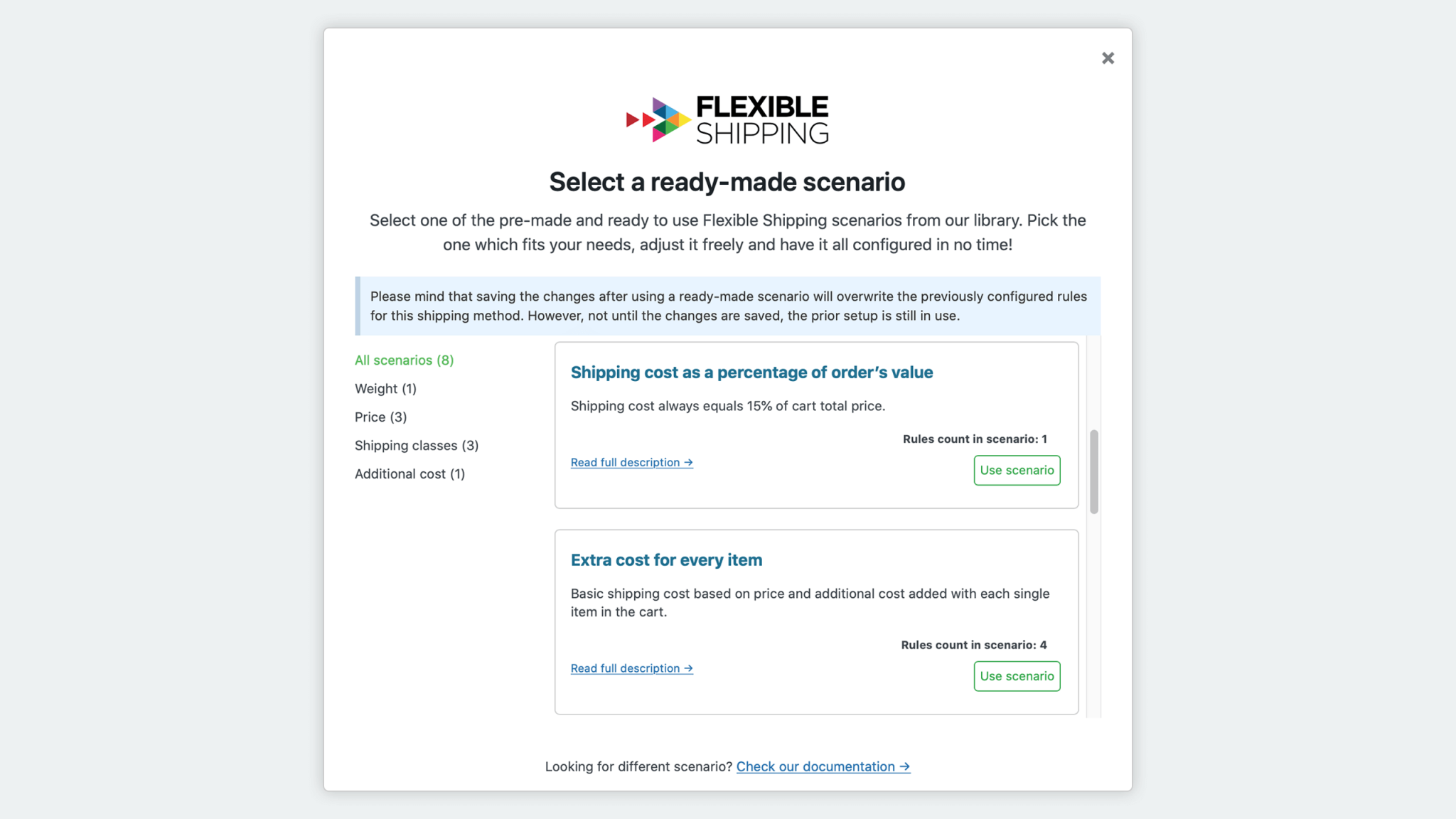Click the Flexible Shipping logo
The height and width of the screenshot is (819, 1456).
tap(727, 119)
